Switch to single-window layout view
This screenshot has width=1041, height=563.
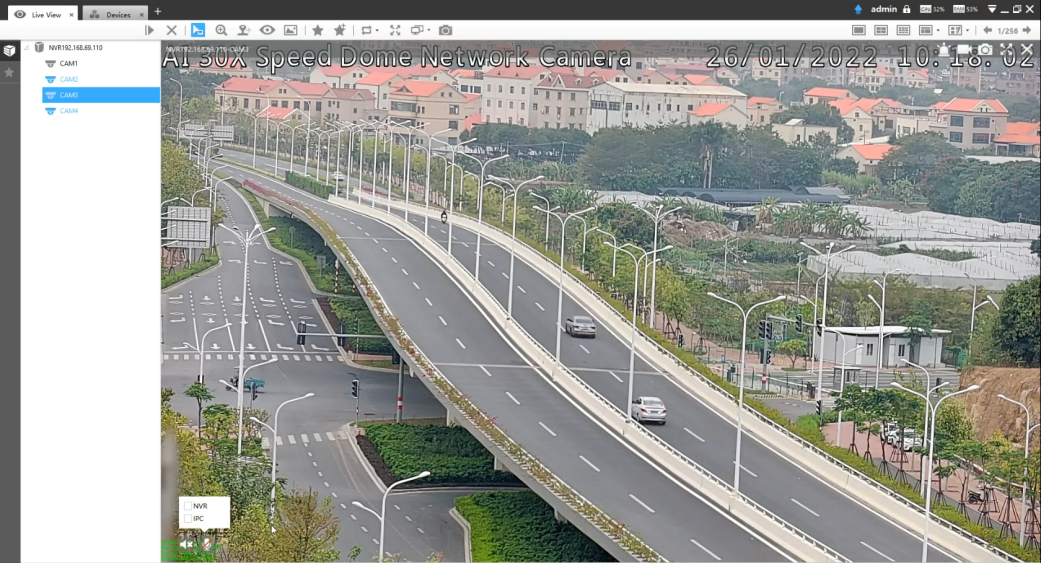click(858, 30)
